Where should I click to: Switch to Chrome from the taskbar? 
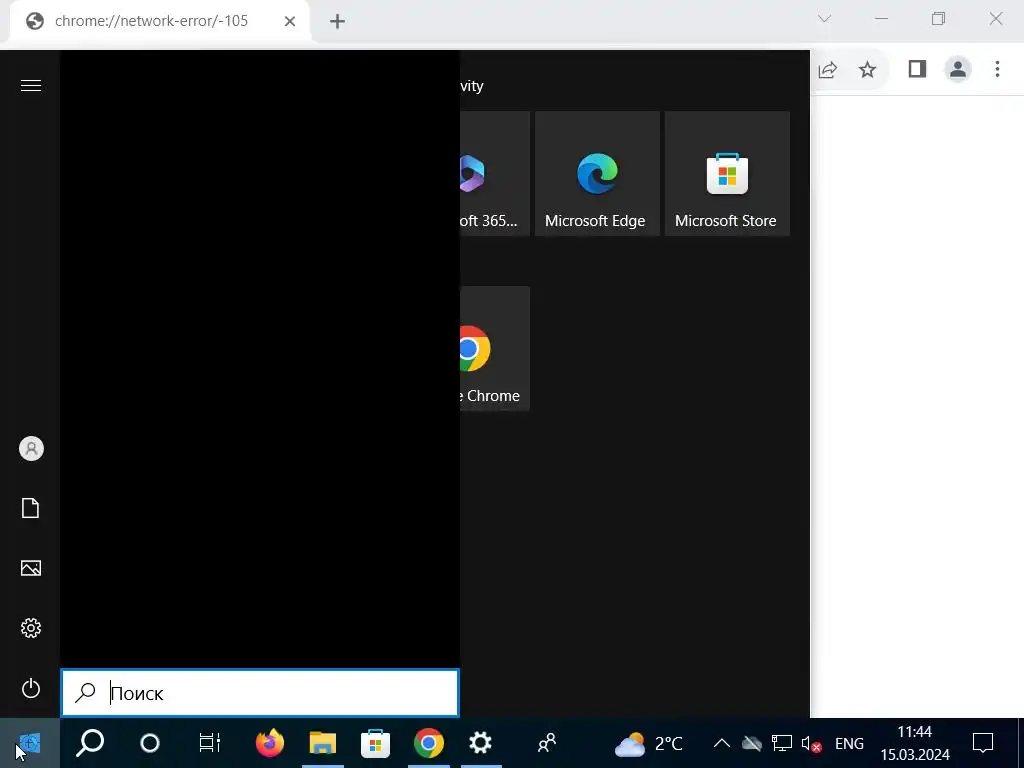(428, 743)
